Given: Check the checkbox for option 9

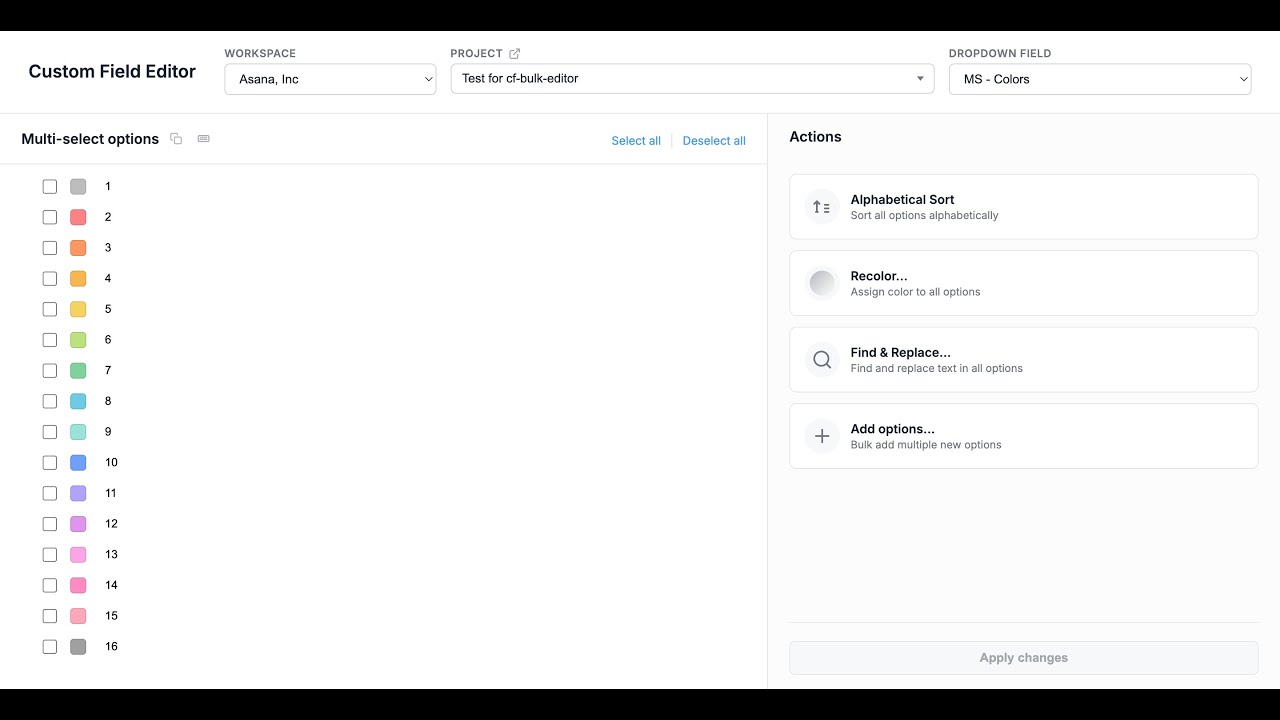Looking at the screenshot, I should coord(50,432).
